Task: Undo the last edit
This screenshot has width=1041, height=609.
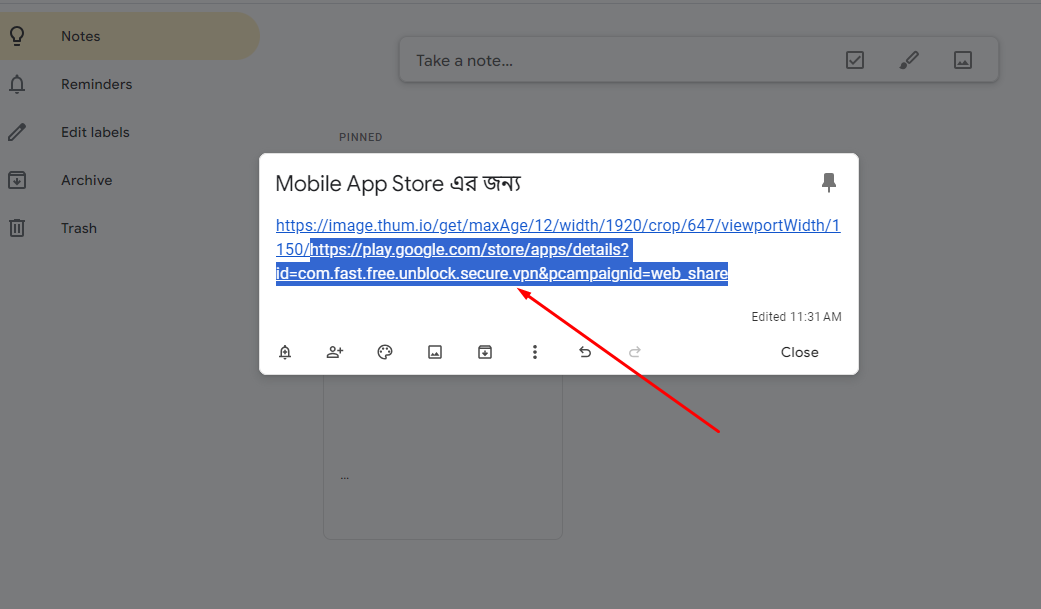Action: pyautogui.click(x=585, y=352)
